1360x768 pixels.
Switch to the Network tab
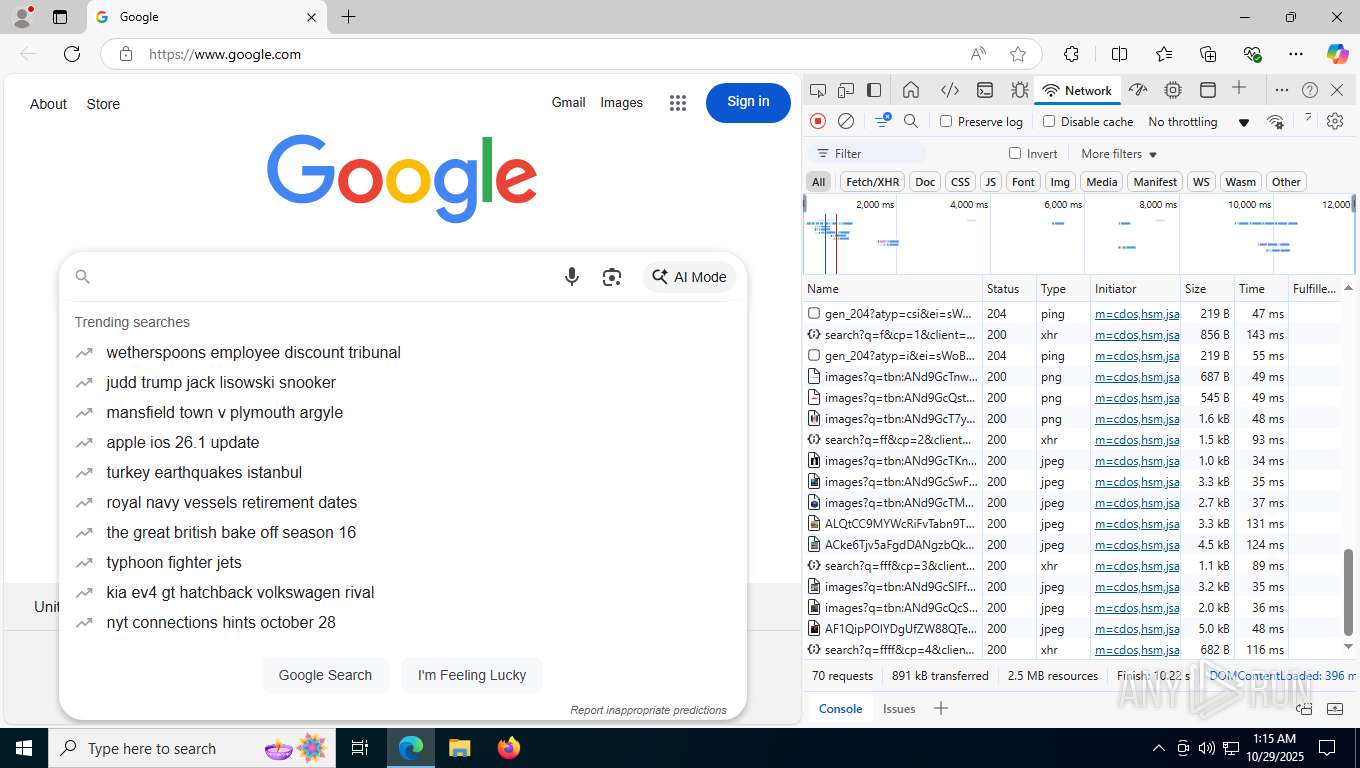1077,90
